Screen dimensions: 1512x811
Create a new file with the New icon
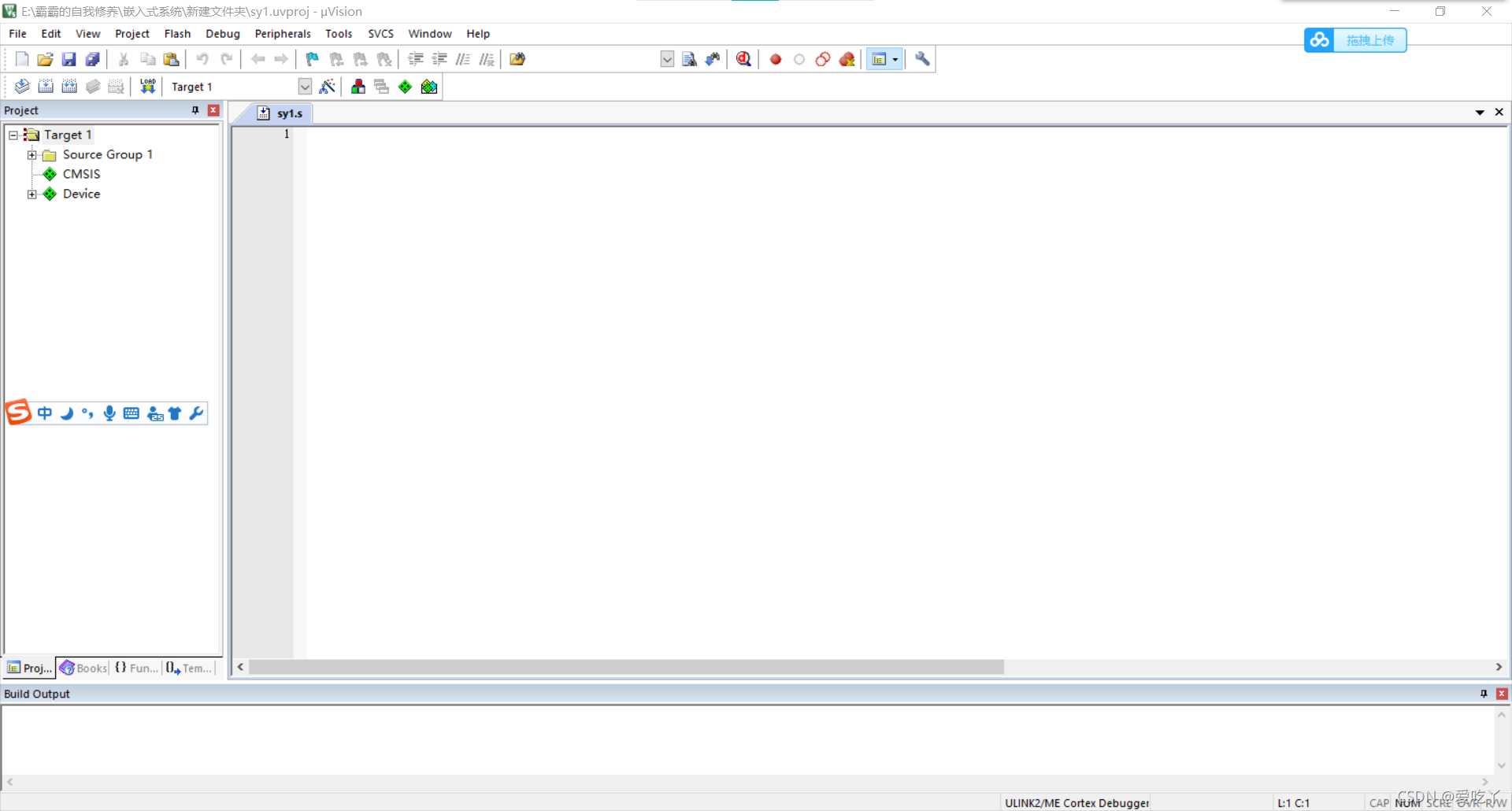(22, 59)
